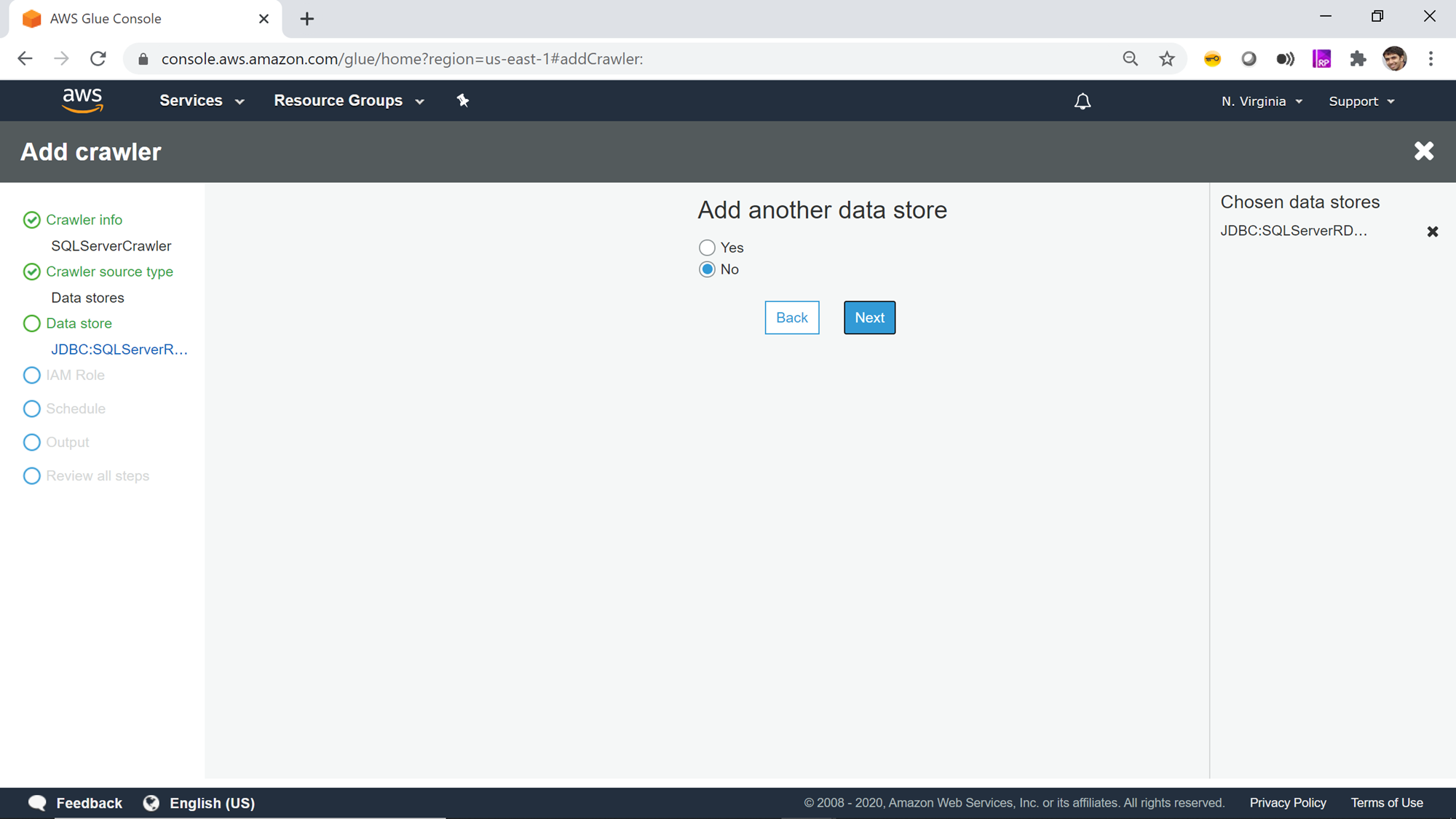Image resolution: width=1456 pixels, height=819 pixels.
Task: Open the Extensions puzzle icon
Action: pos(1358,59)
